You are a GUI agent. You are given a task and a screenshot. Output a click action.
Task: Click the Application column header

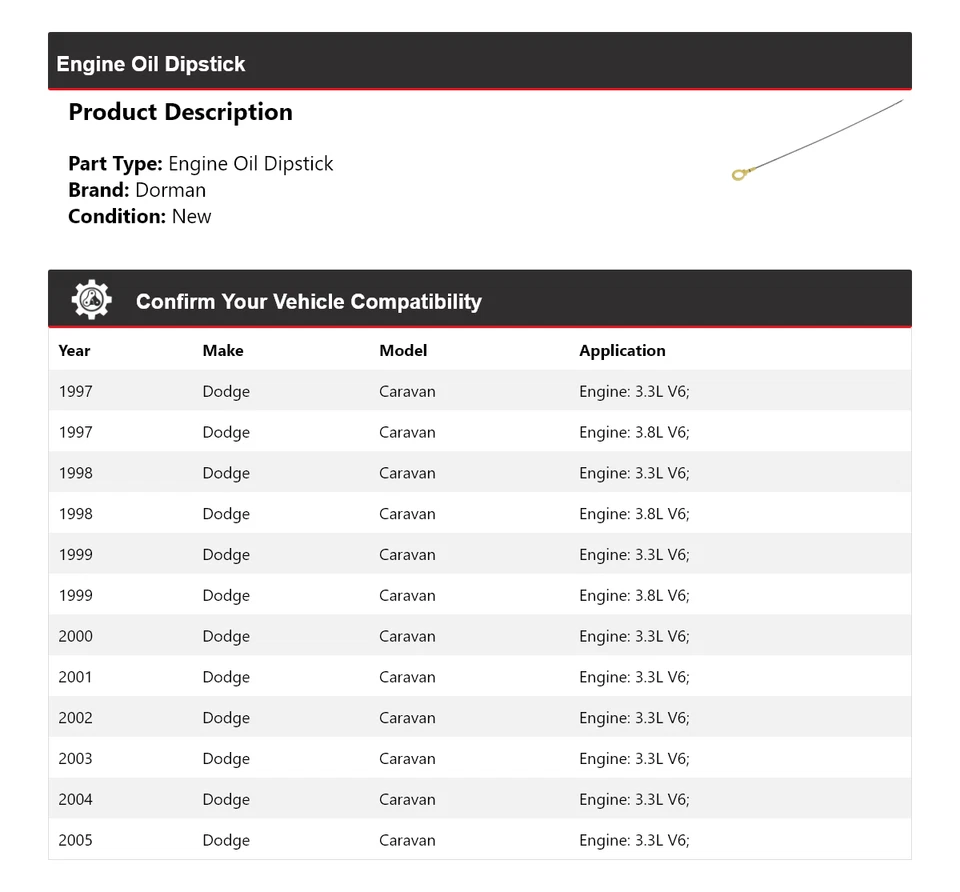click(622, 350)
